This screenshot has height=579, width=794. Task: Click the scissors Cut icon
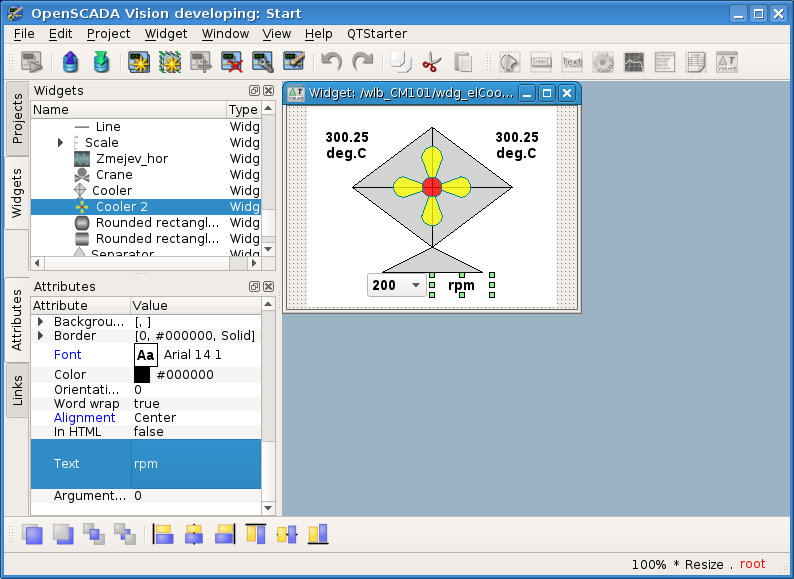point(431,62)
